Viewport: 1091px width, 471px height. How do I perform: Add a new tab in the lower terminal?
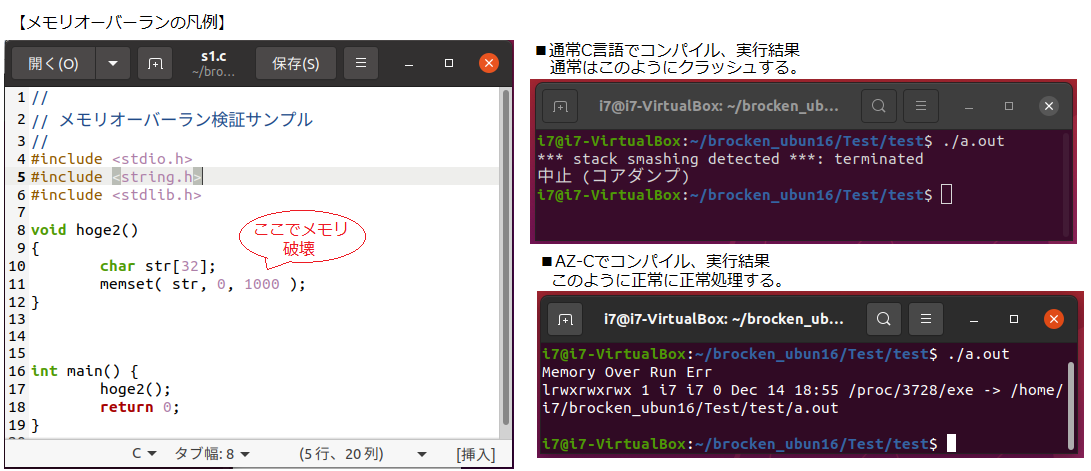click(565, 319)
